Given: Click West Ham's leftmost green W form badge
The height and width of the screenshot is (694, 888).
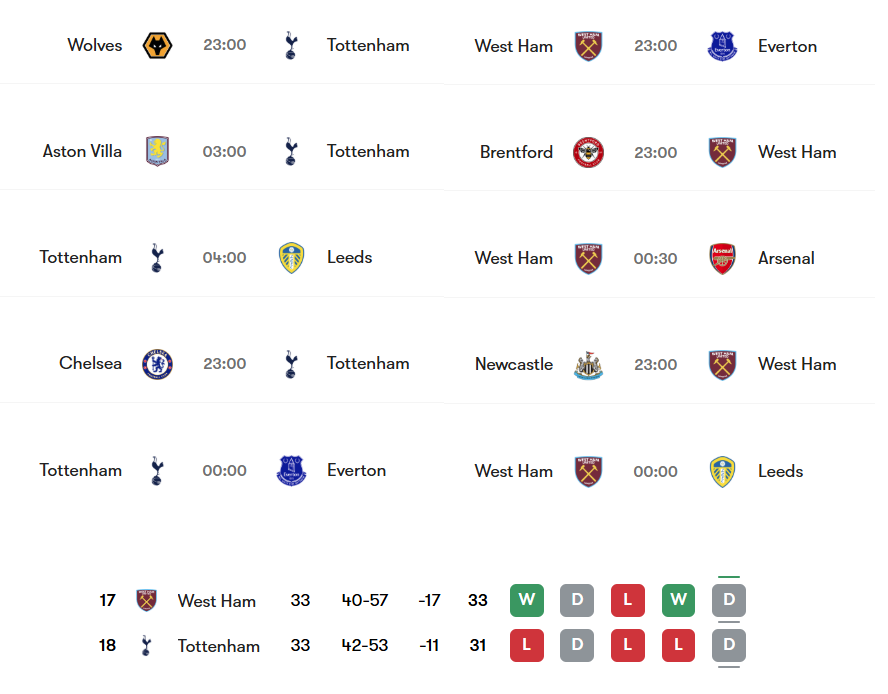Looking at the screenshot, I should pyautogui.click(x=527, y=601).
